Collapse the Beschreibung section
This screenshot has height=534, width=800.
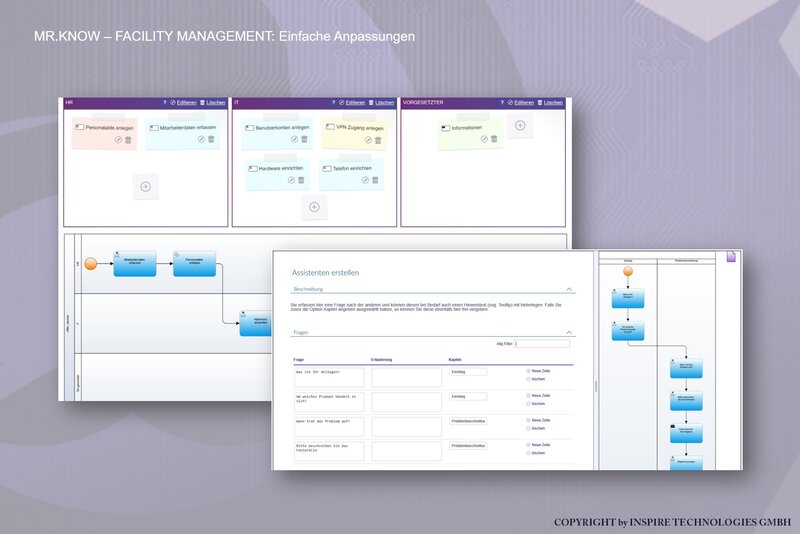569,289
